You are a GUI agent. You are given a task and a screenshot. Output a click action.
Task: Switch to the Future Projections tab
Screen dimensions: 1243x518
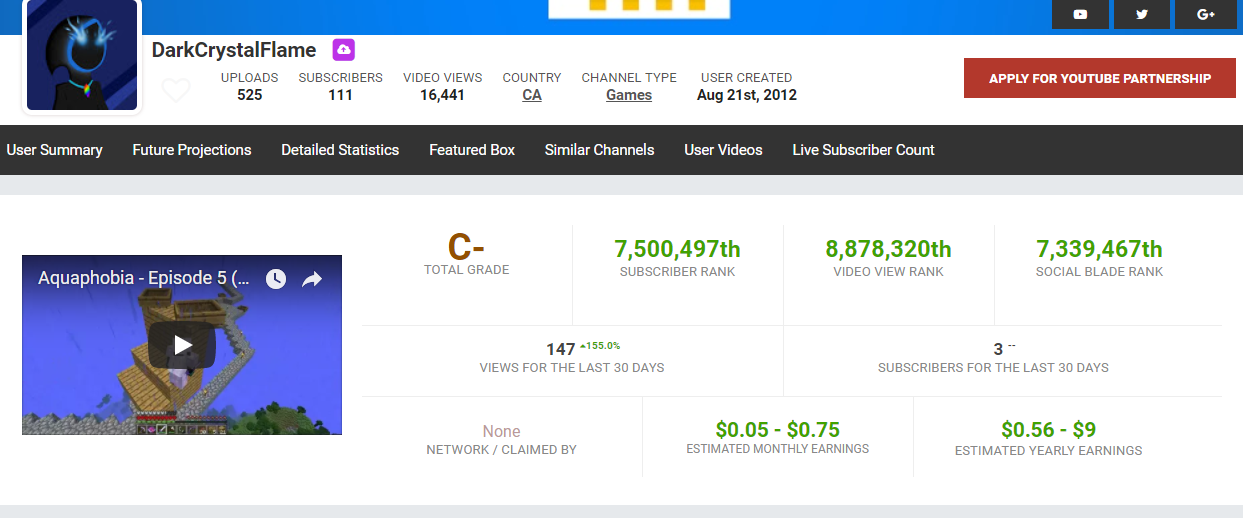192,150
